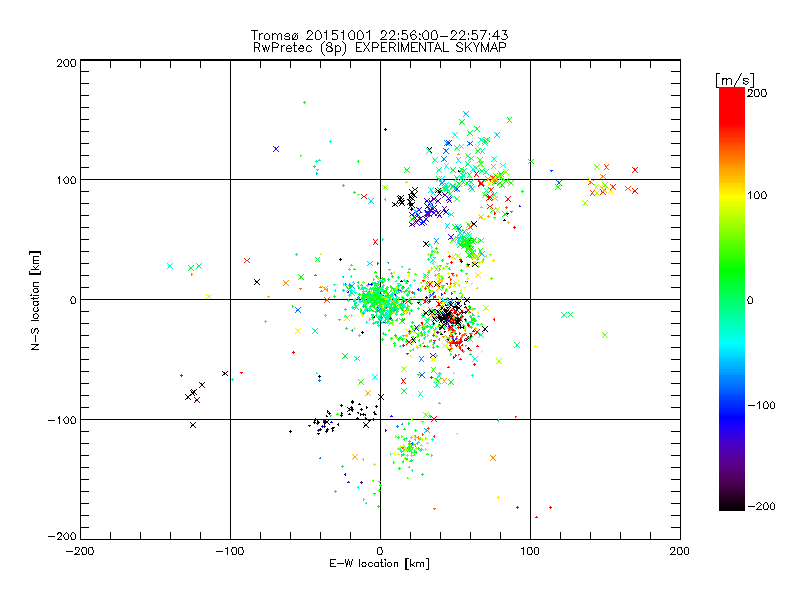Click the colorbar tick label "-100"

[761, 405]
